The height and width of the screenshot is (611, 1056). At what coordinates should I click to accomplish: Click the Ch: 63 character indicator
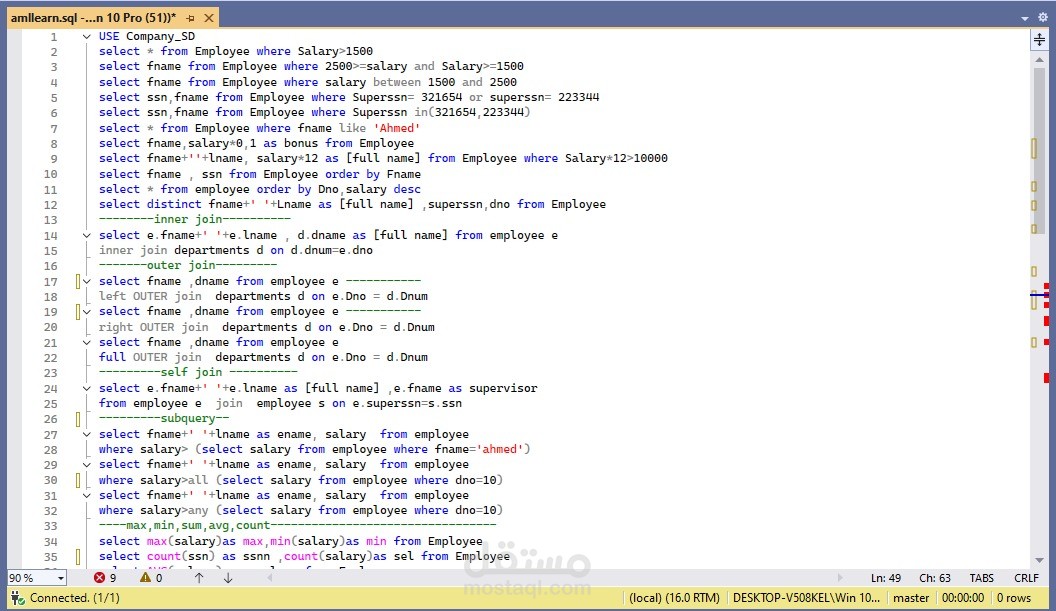point(935,578)
